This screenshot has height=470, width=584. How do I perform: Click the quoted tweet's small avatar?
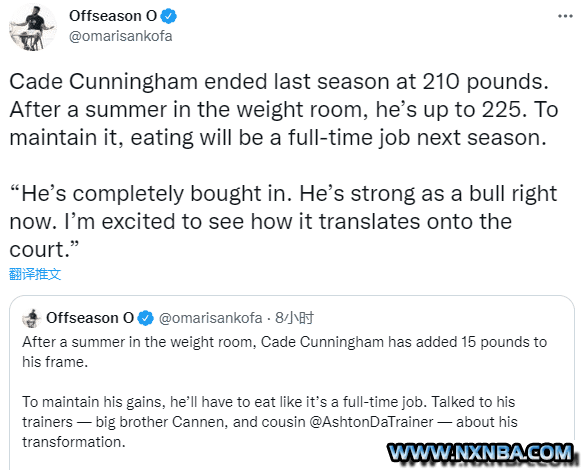[32, 318]
